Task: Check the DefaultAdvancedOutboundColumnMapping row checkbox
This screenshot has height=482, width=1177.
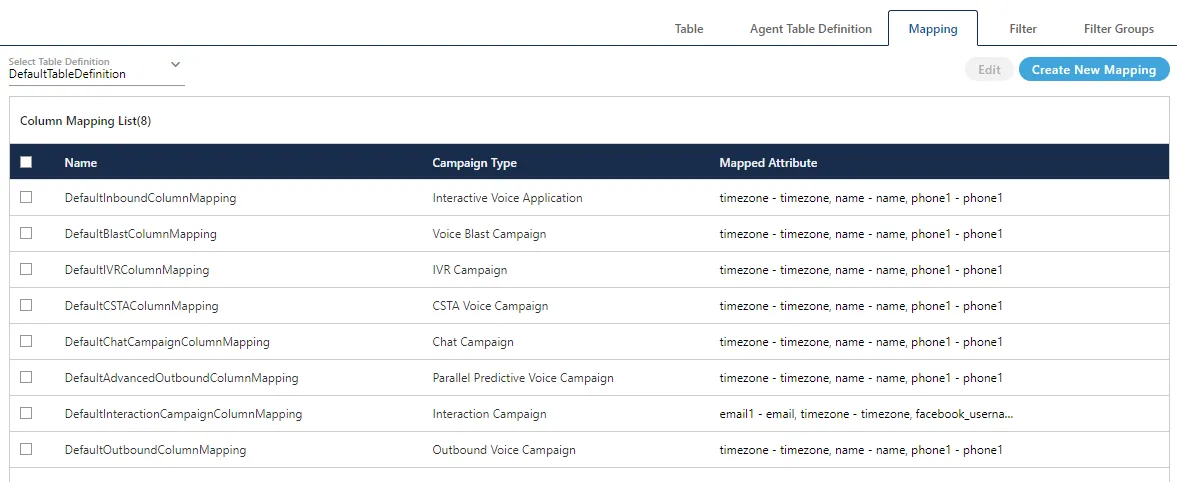Action: [26, 378]
